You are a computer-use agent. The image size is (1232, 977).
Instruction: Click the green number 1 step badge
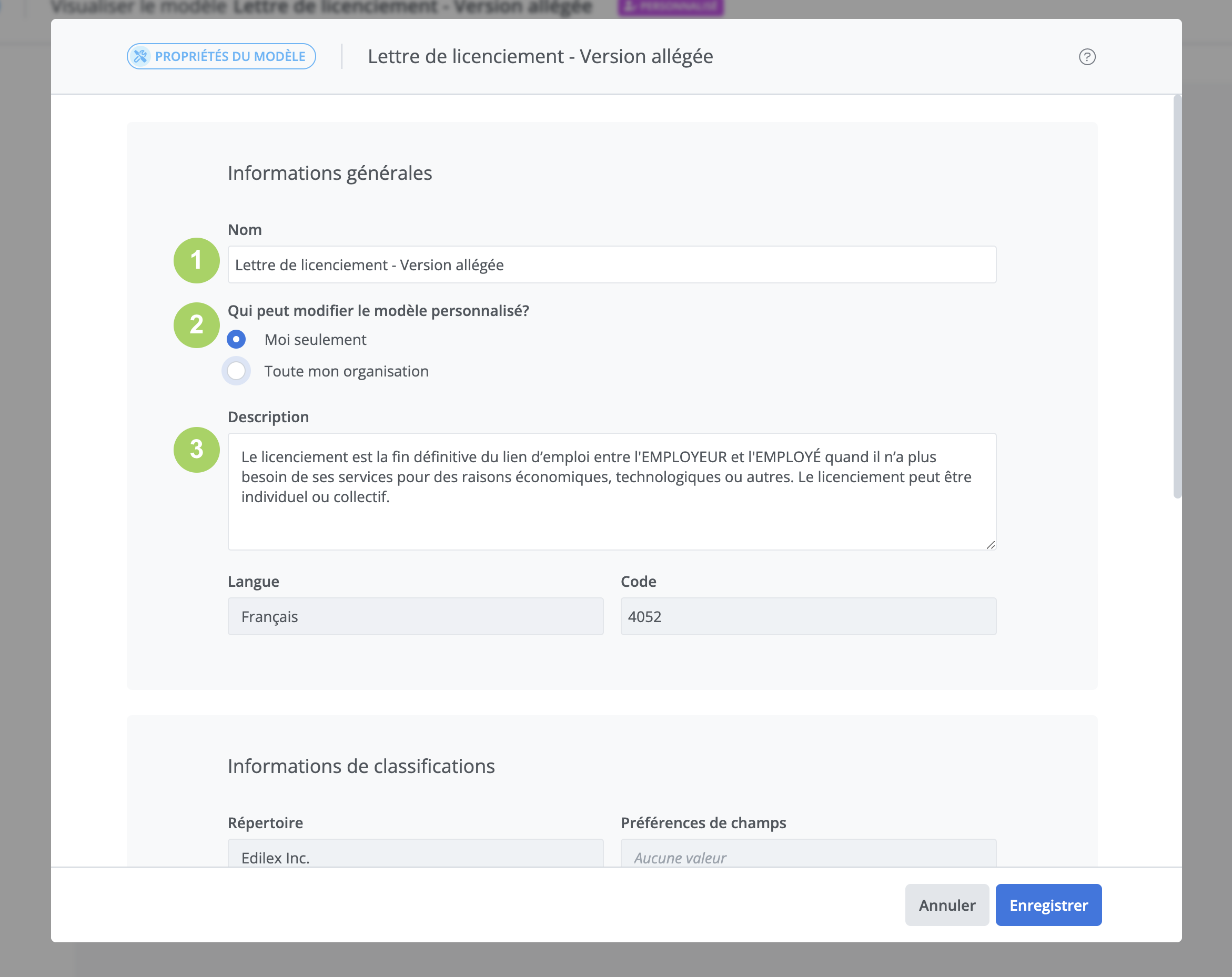click(x=197, y=260)
